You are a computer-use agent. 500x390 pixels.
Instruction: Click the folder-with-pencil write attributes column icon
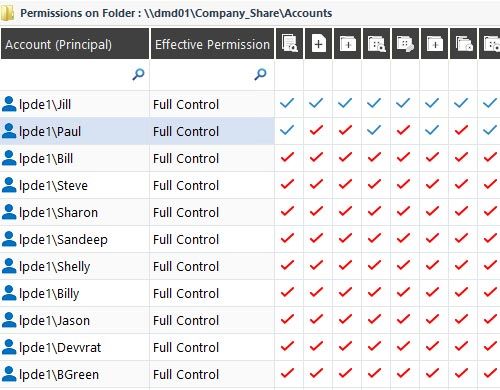pyautogui.click(x=405, y=44)
